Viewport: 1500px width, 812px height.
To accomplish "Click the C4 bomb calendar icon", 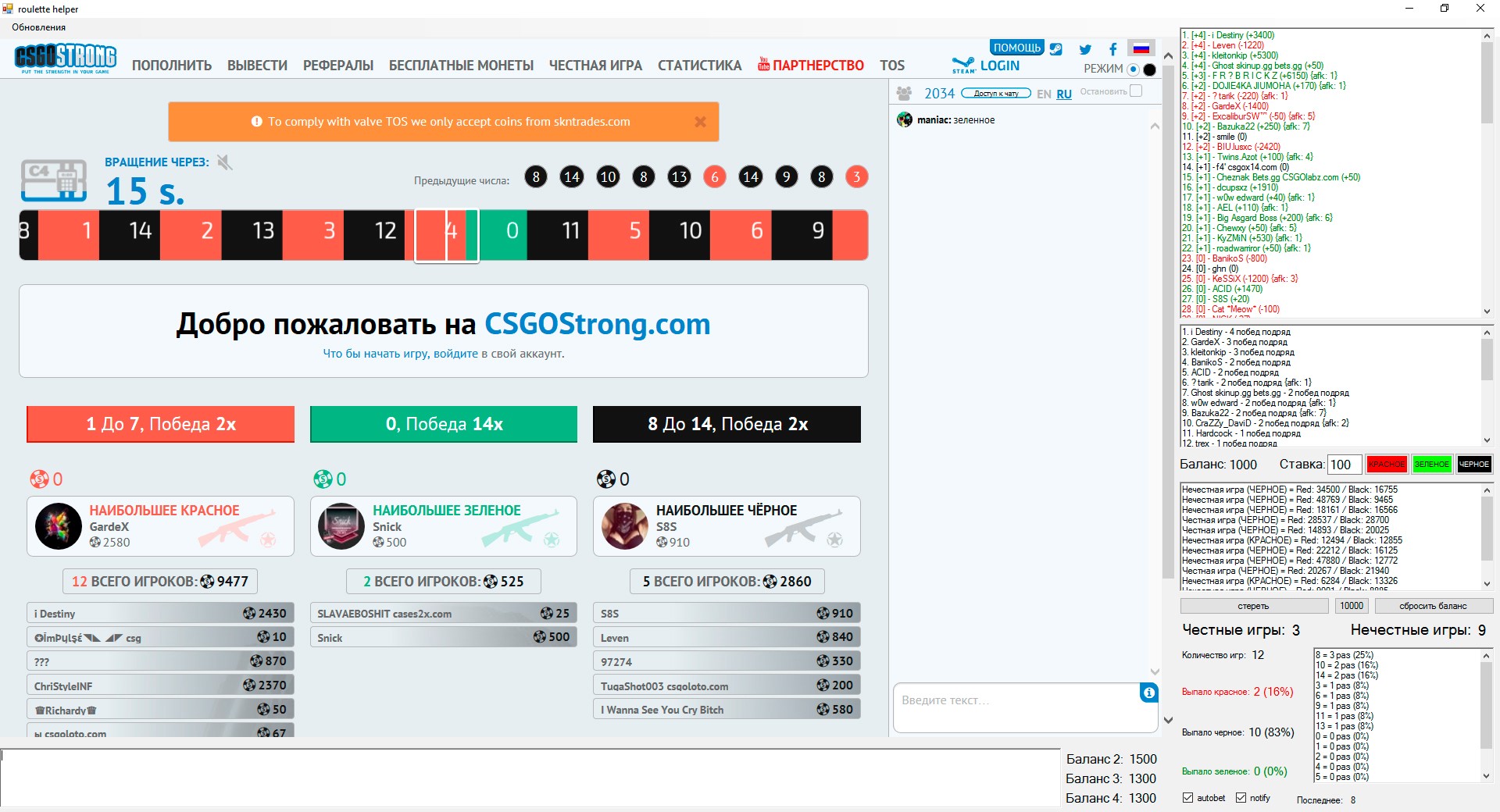I will point(54,181).
